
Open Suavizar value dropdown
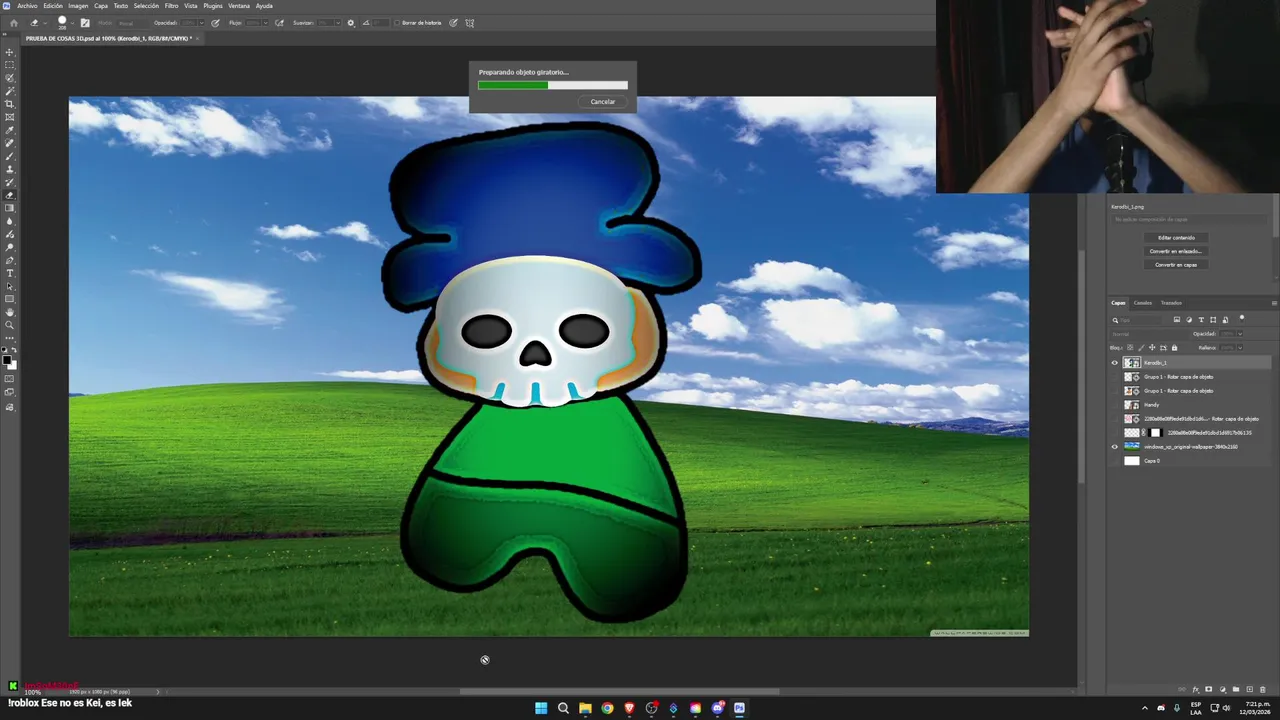click(338, 23)
